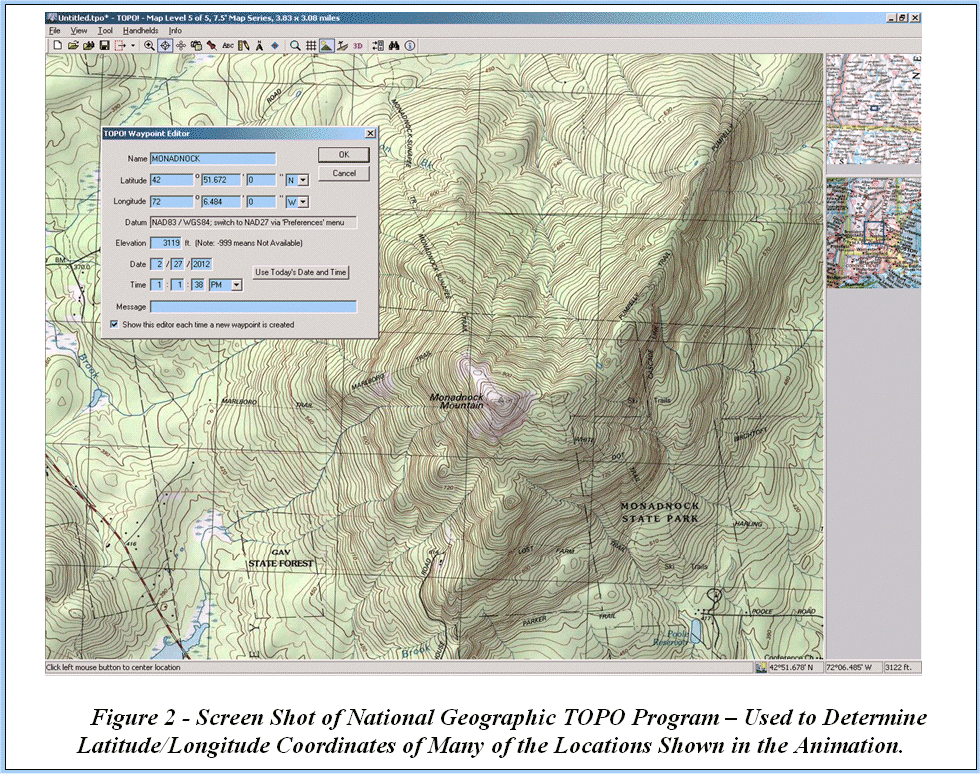Click the latitude degrees field showing 42

(172, 180)
